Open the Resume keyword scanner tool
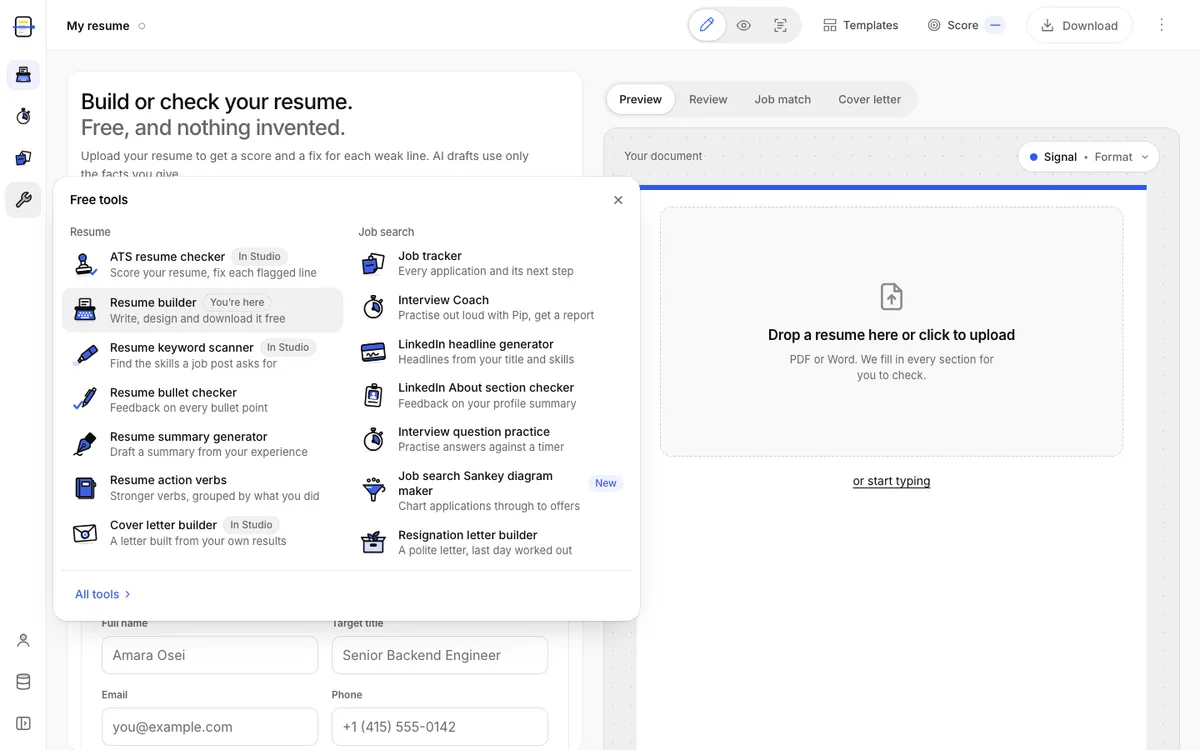 tap(202, 355)
